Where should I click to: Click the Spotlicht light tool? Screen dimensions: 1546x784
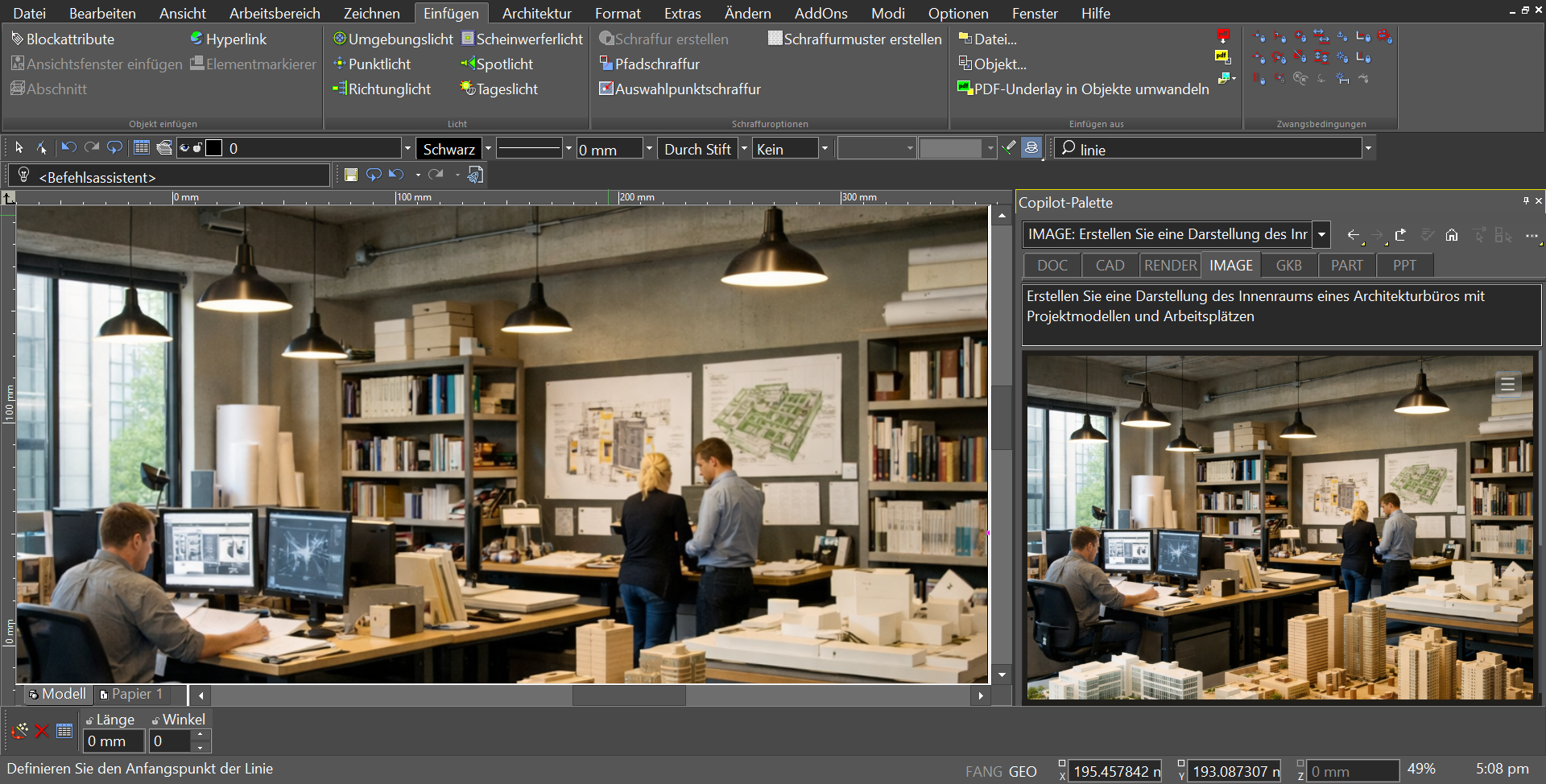tap(496, 64)
